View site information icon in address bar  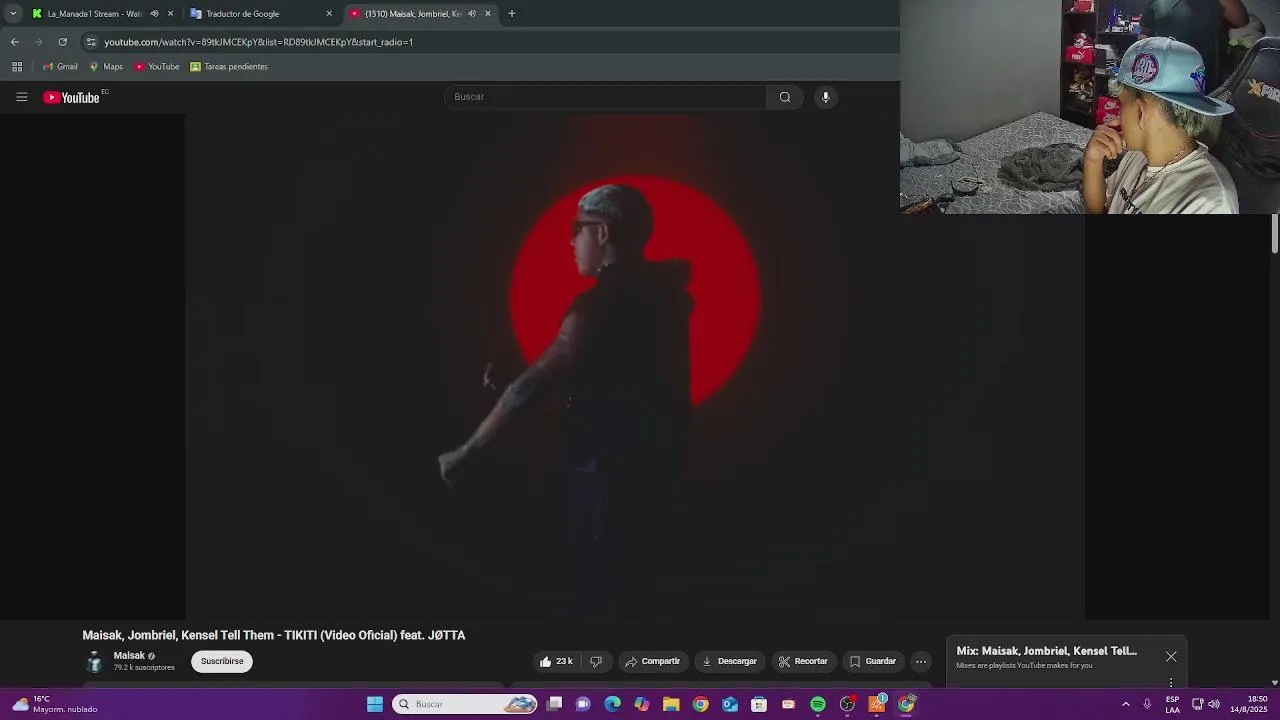tap(91, 42)
